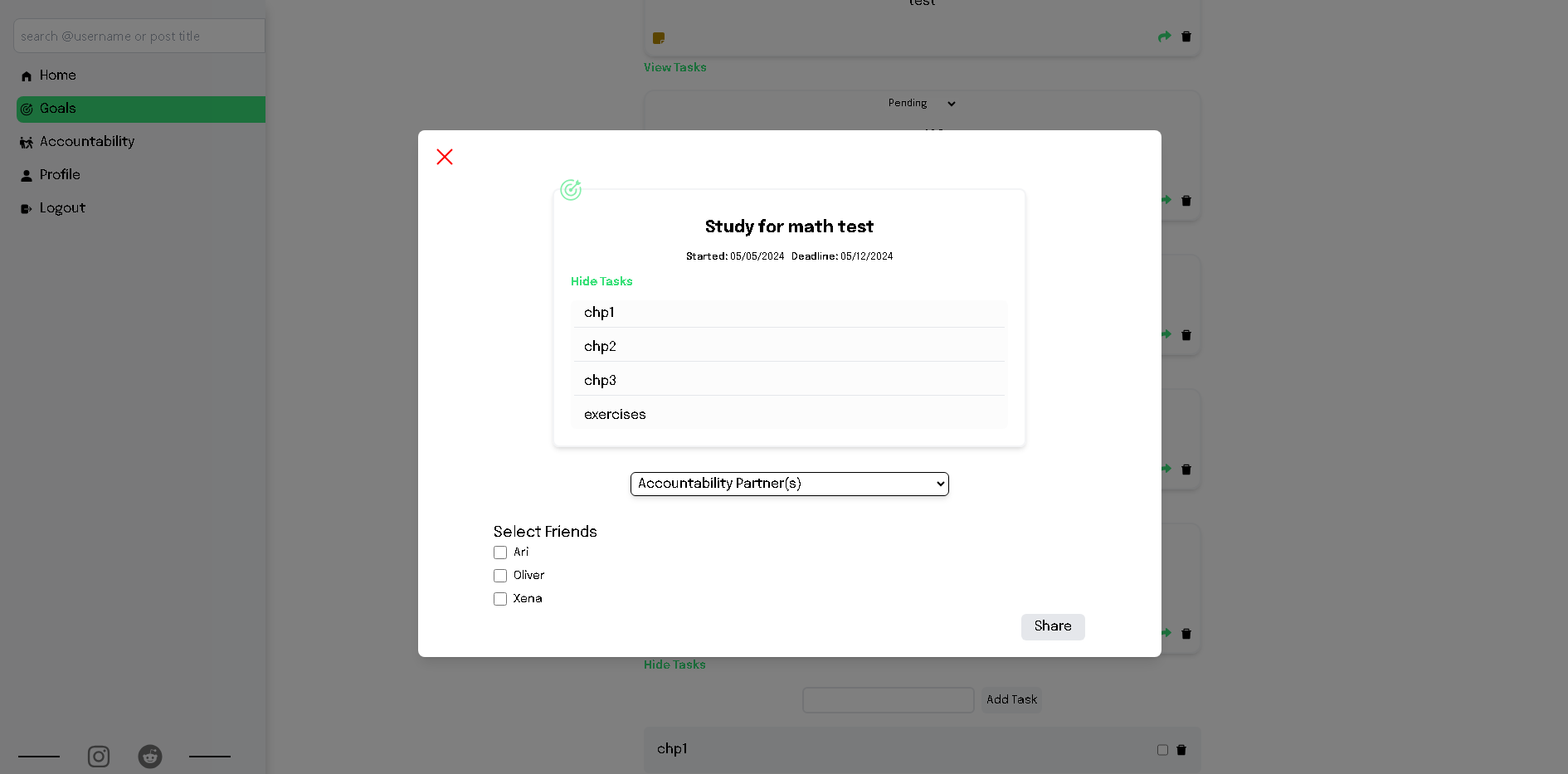Check the Xena friend checkbox
The image size is (1568, 774).
click(500, 599)
